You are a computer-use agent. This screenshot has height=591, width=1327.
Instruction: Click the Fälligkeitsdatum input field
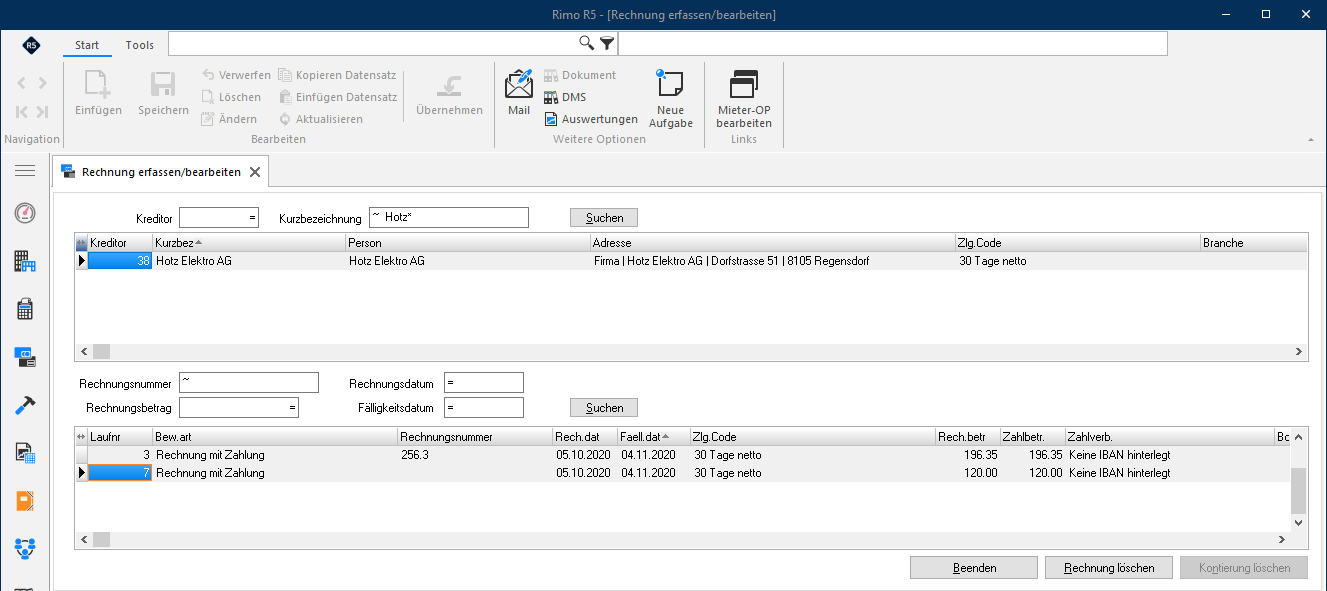[x=484, y=408]
